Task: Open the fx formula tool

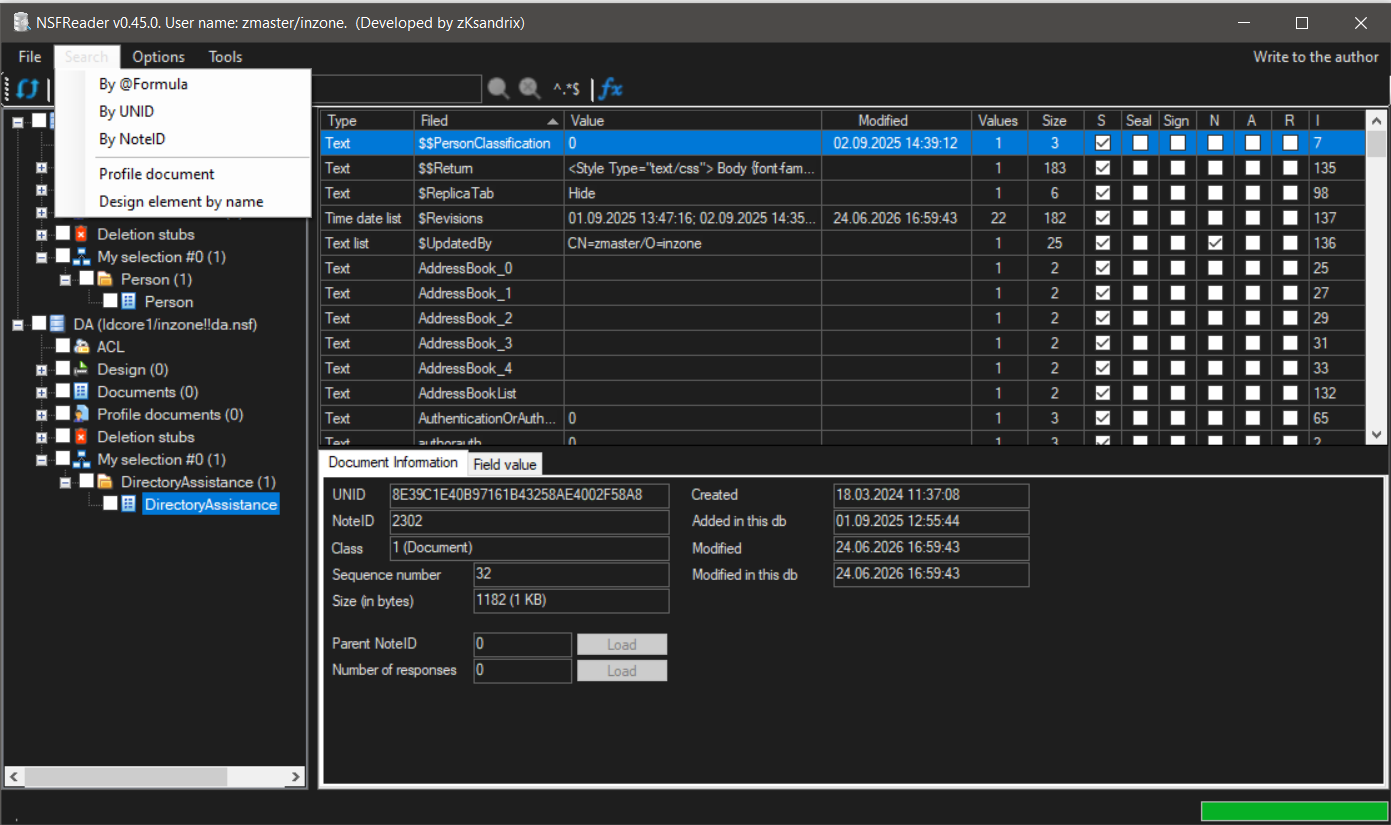Action: 610,89
